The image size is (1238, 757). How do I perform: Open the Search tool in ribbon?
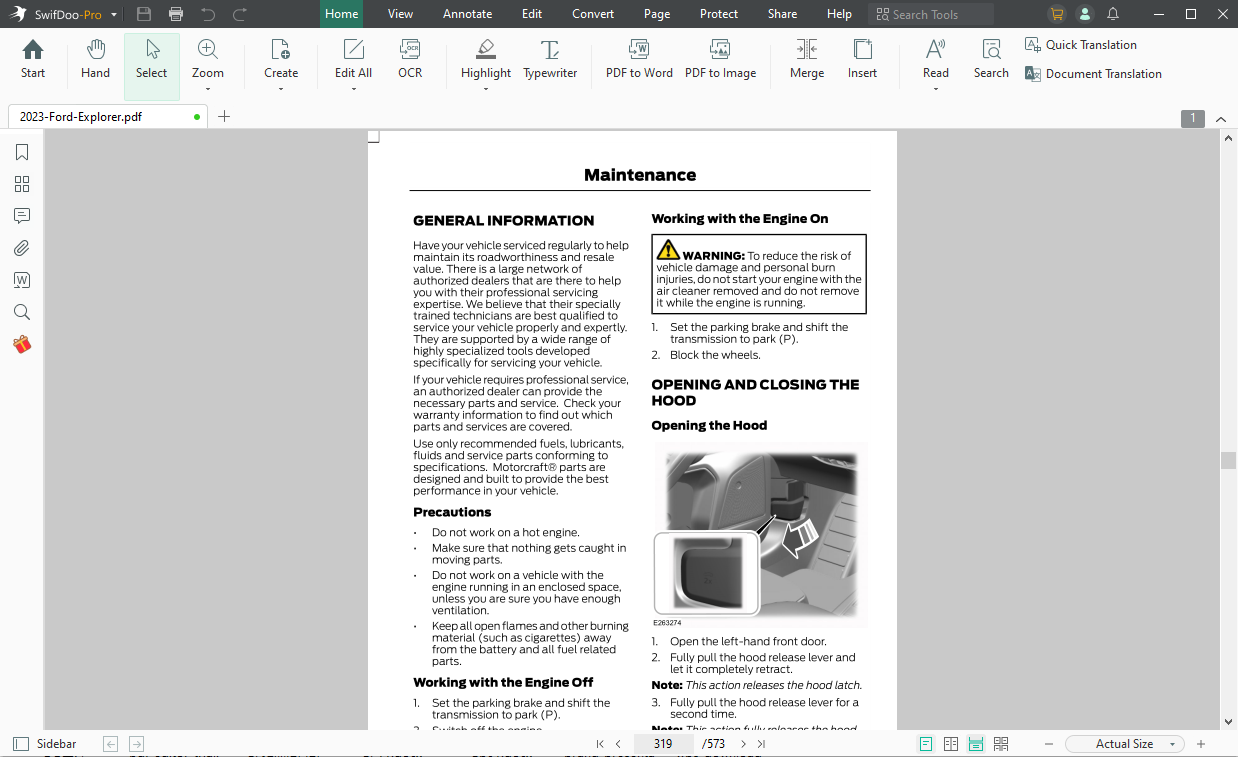(x=991, y=59)
